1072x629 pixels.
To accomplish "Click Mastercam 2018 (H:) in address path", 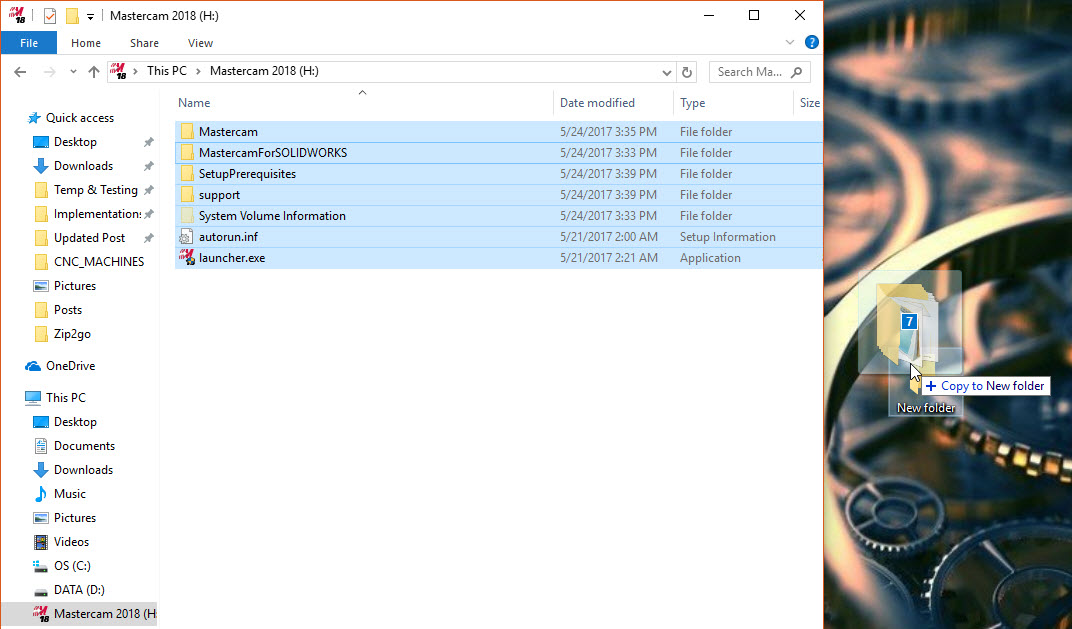I will (x=264, y=71).
